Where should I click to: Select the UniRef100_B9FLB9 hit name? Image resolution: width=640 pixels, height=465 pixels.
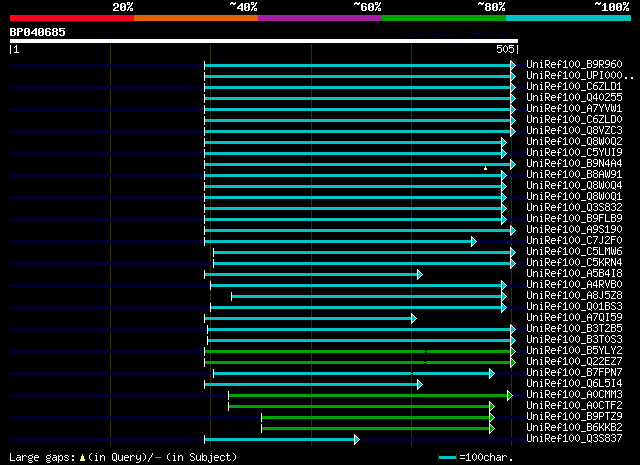click(x=574, y=218)
